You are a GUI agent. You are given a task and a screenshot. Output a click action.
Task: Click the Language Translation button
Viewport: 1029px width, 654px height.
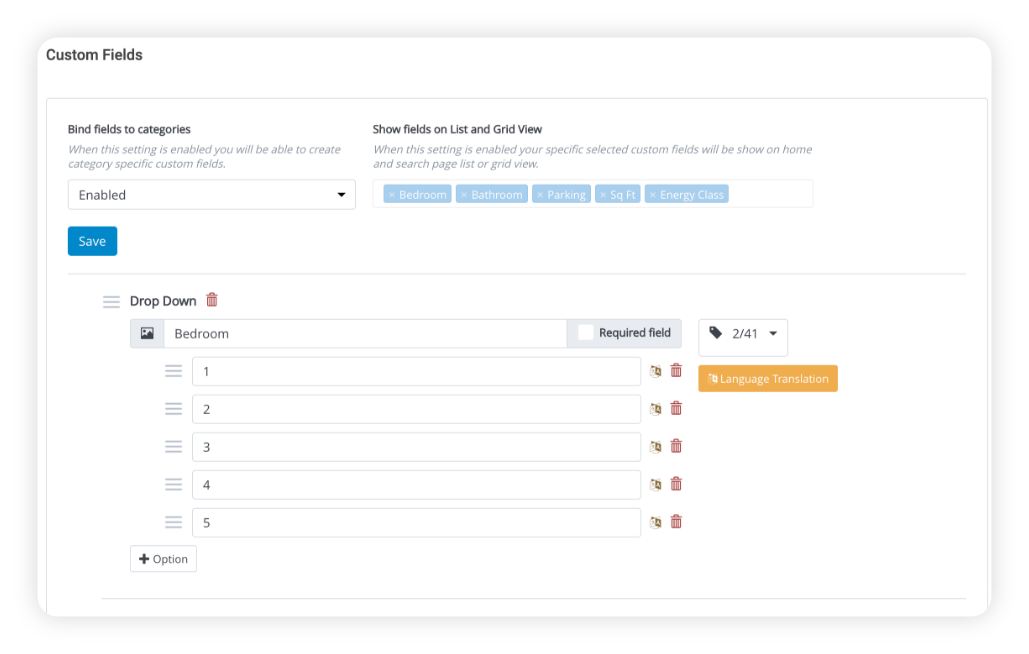point(767,378)
